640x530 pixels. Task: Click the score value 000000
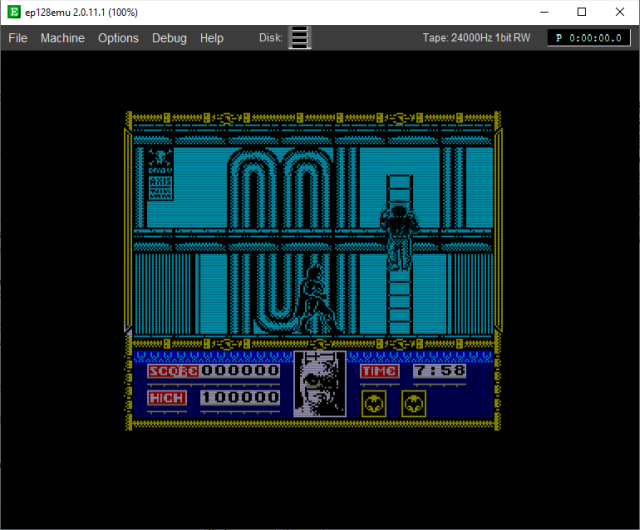(240, 370)
